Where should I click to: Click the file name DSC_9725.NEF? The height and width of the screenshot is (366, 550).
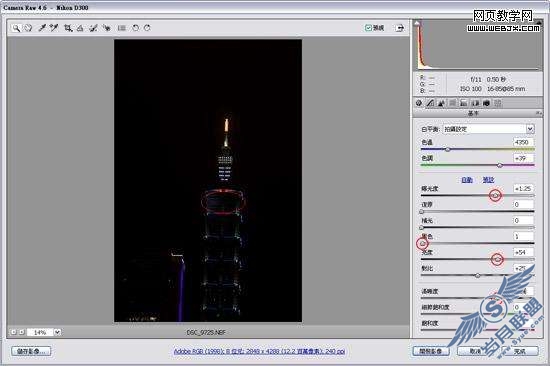(206, 332)
